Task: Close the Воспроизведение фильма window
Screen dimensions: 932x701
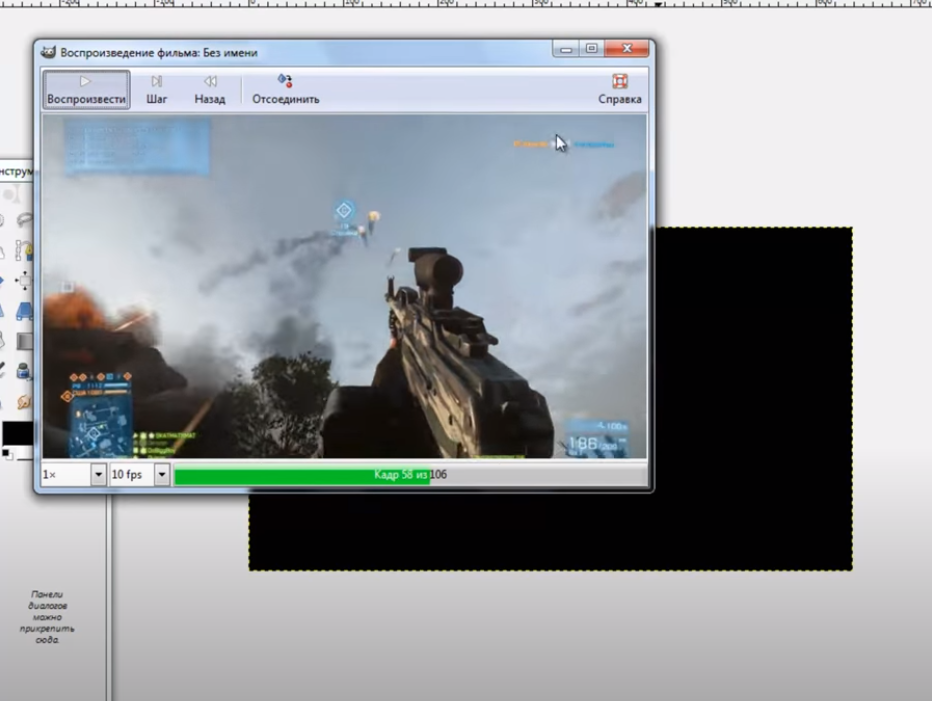Action: 626,49
